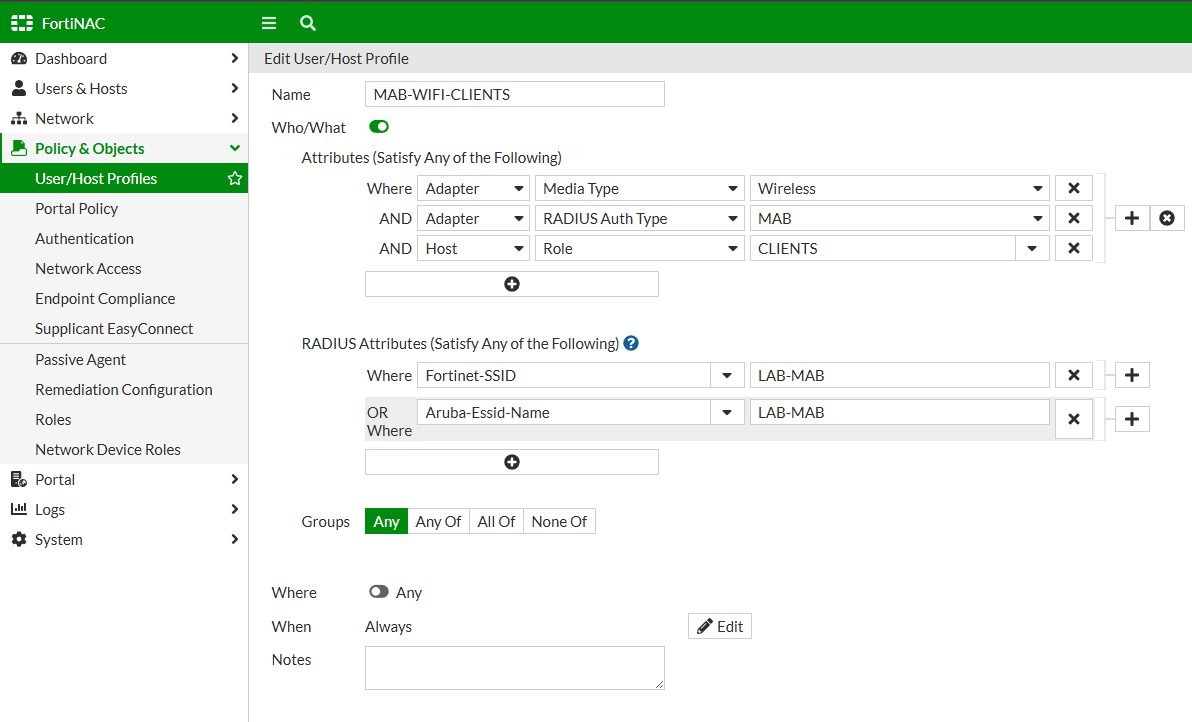
Task: Remove the RADIUS Auth Type MAB row
Action: (x=1073, y=219)
